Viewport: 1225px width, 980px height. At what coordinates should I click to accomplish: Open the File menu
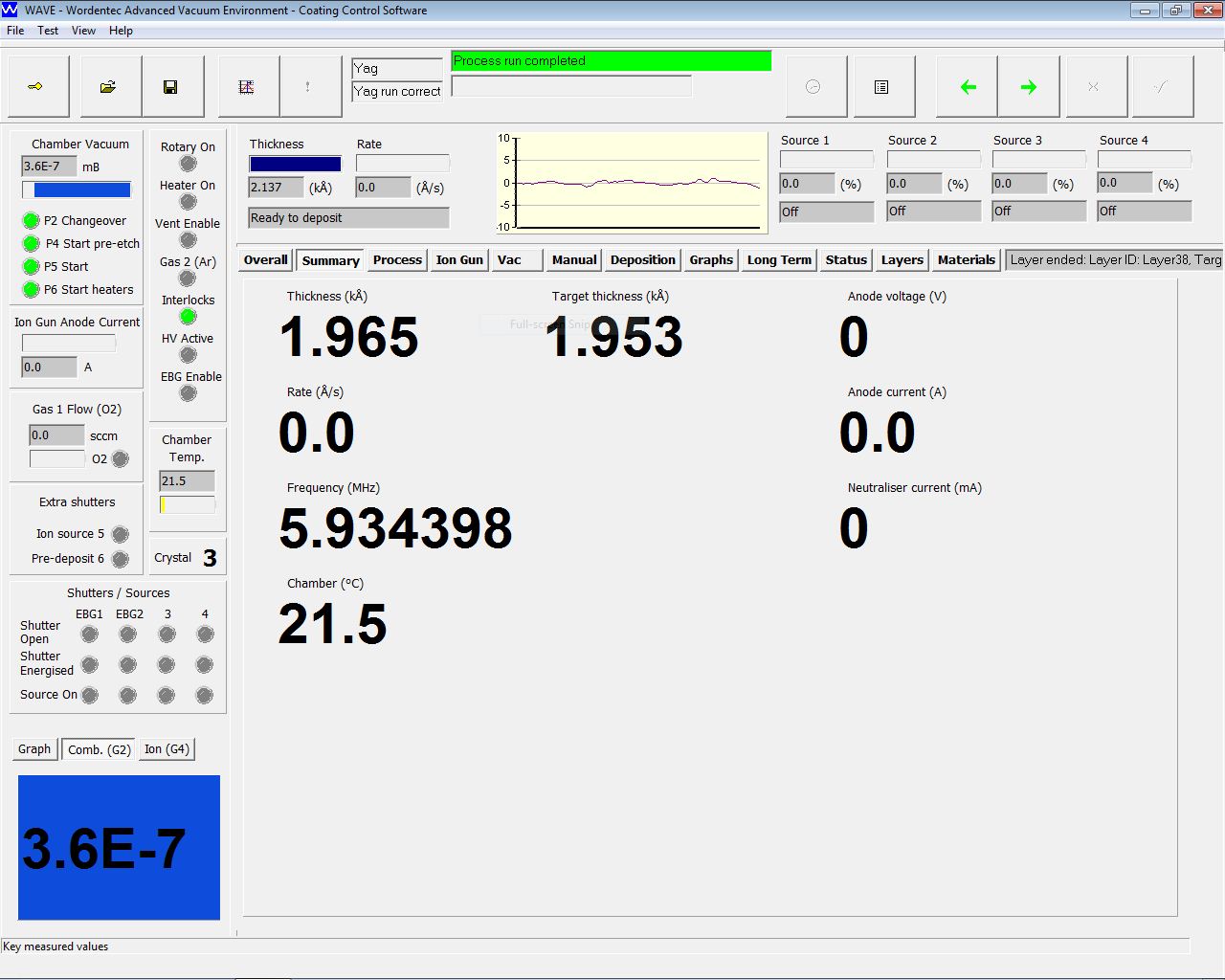pos(15,31)
